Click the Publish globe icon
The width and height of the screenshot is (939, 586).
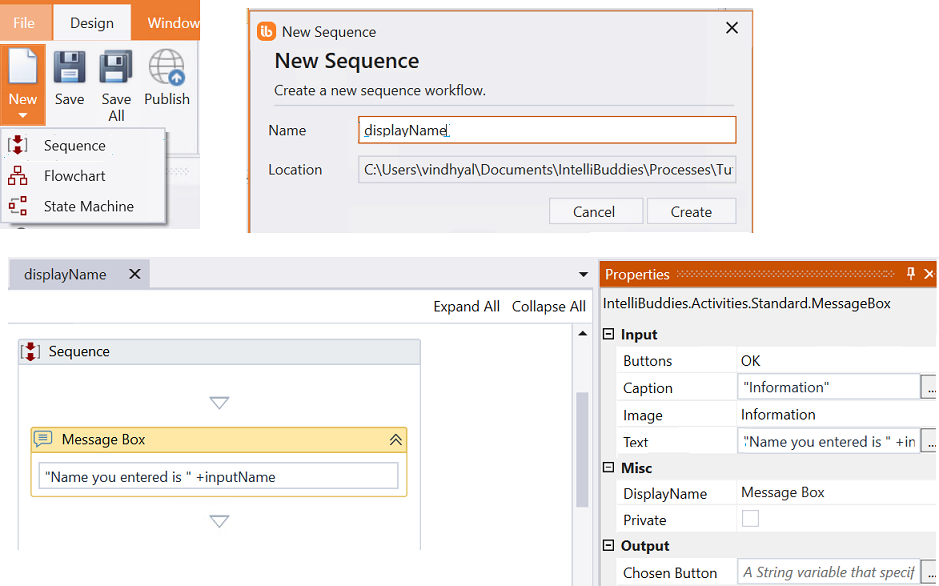click(x=166, y=67)
